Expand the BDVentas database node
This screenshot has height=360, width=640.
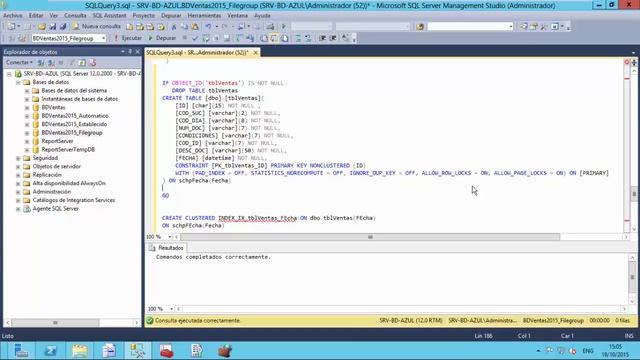[27, 108]
